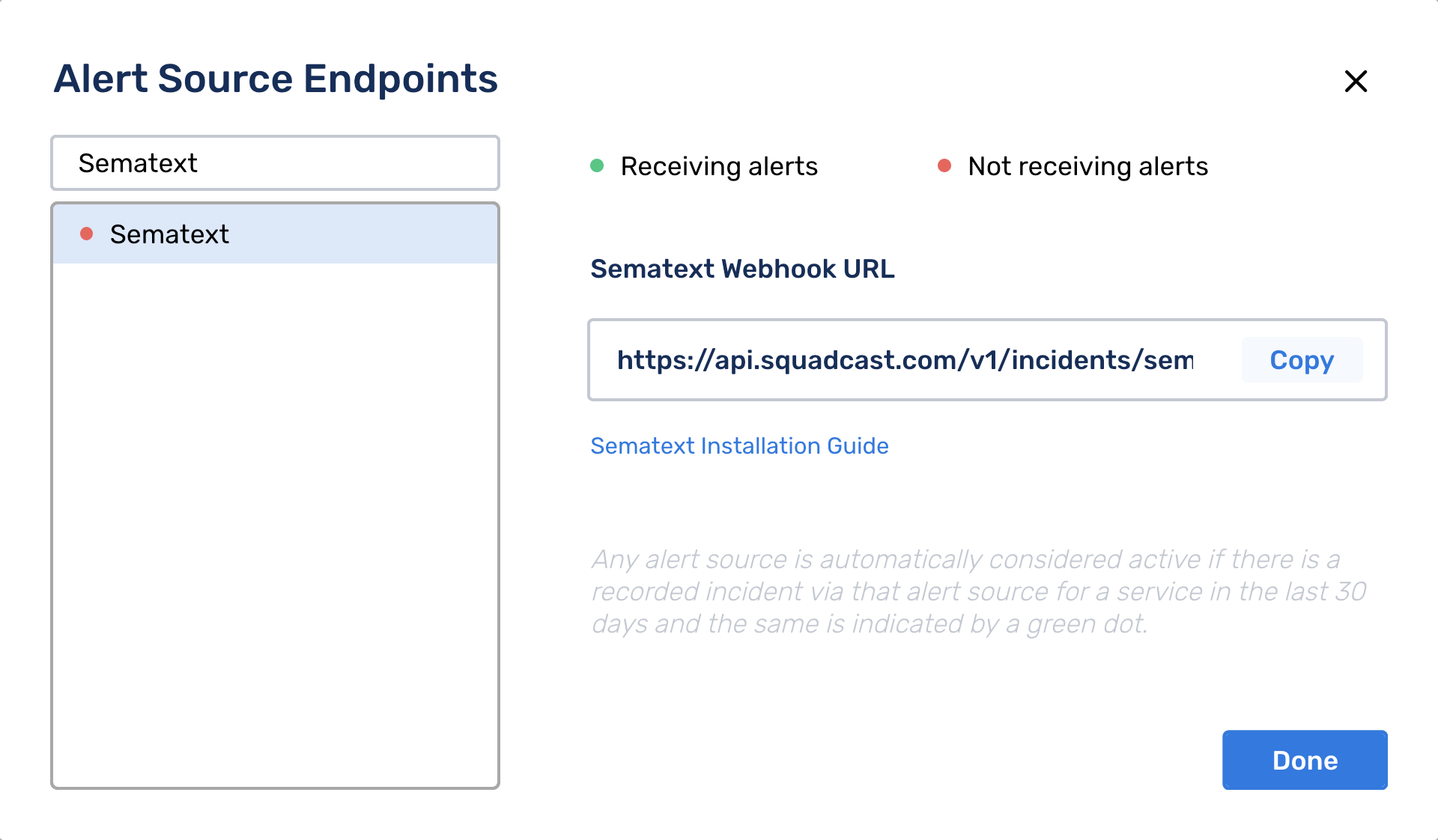
Task: Click the Alert Source Endpoints title
Action: [276, 79]
